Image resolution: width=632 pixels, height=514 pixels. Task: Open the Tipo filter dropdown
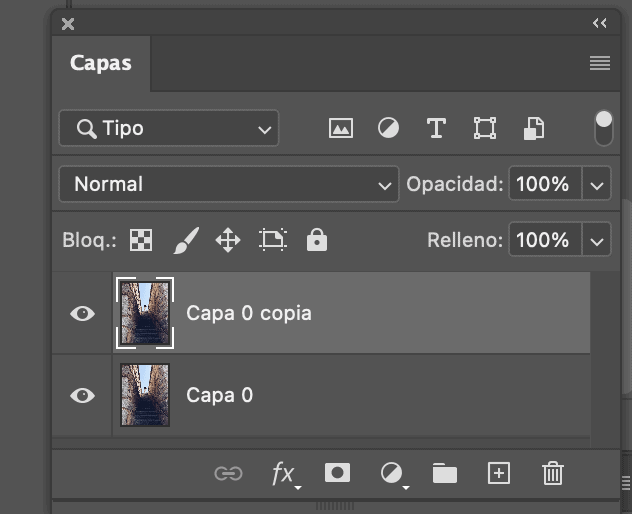click(x=169, y=128)
